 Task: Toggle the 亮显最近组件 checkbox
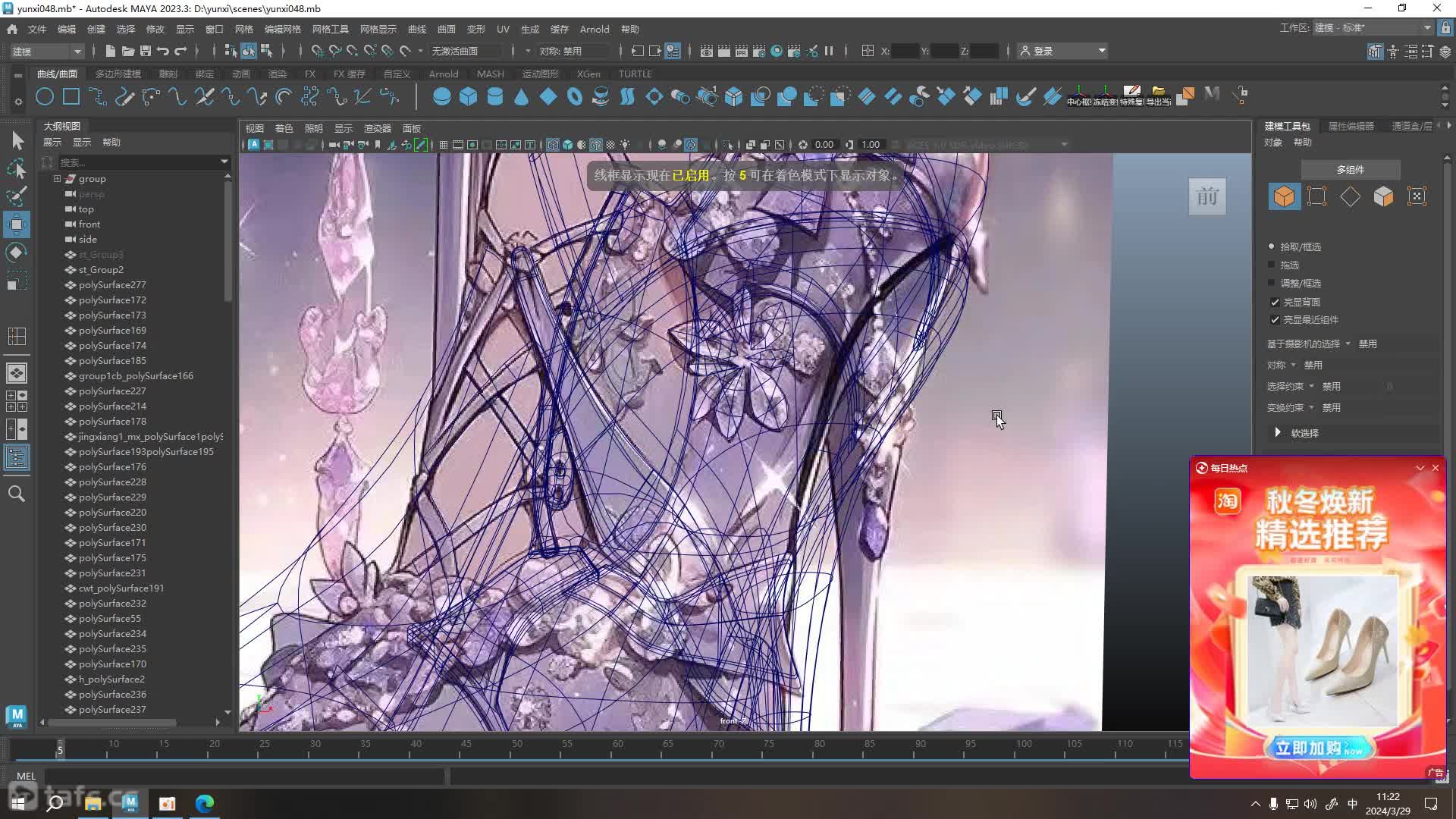click(x=1275, y=320)
